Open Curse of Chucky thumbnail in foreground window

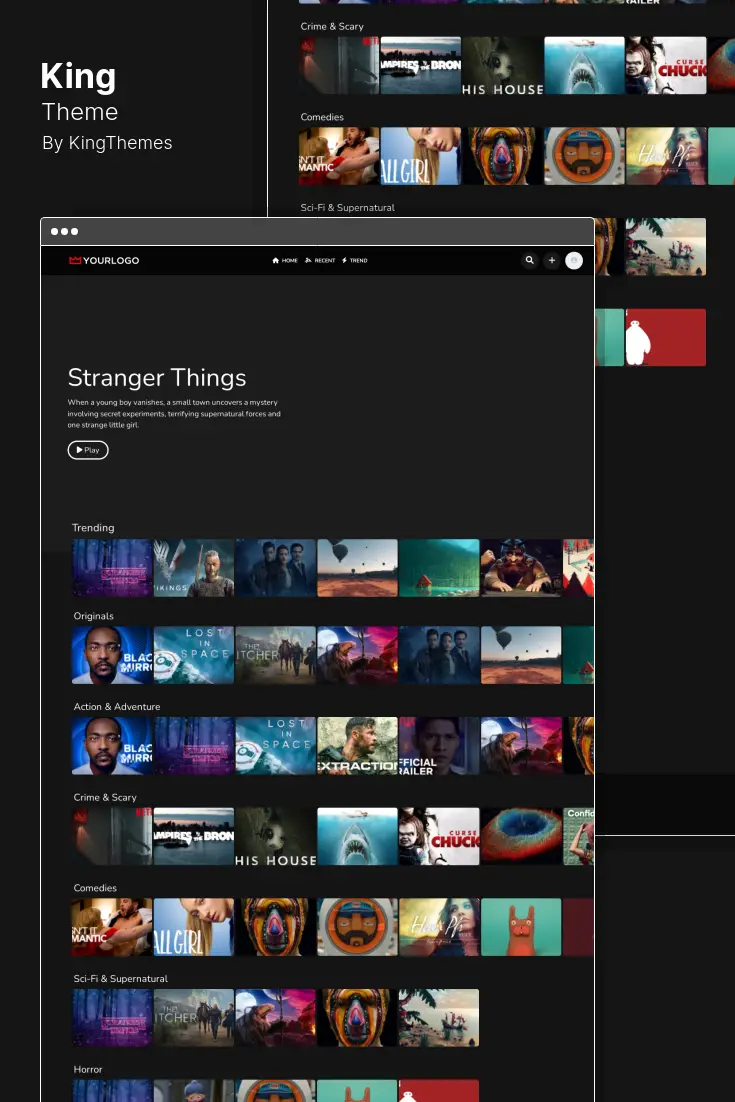(x=439, y=837)
